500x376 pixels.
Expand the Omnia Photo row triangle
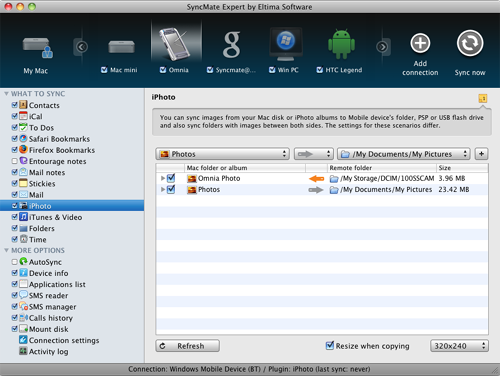163,178
